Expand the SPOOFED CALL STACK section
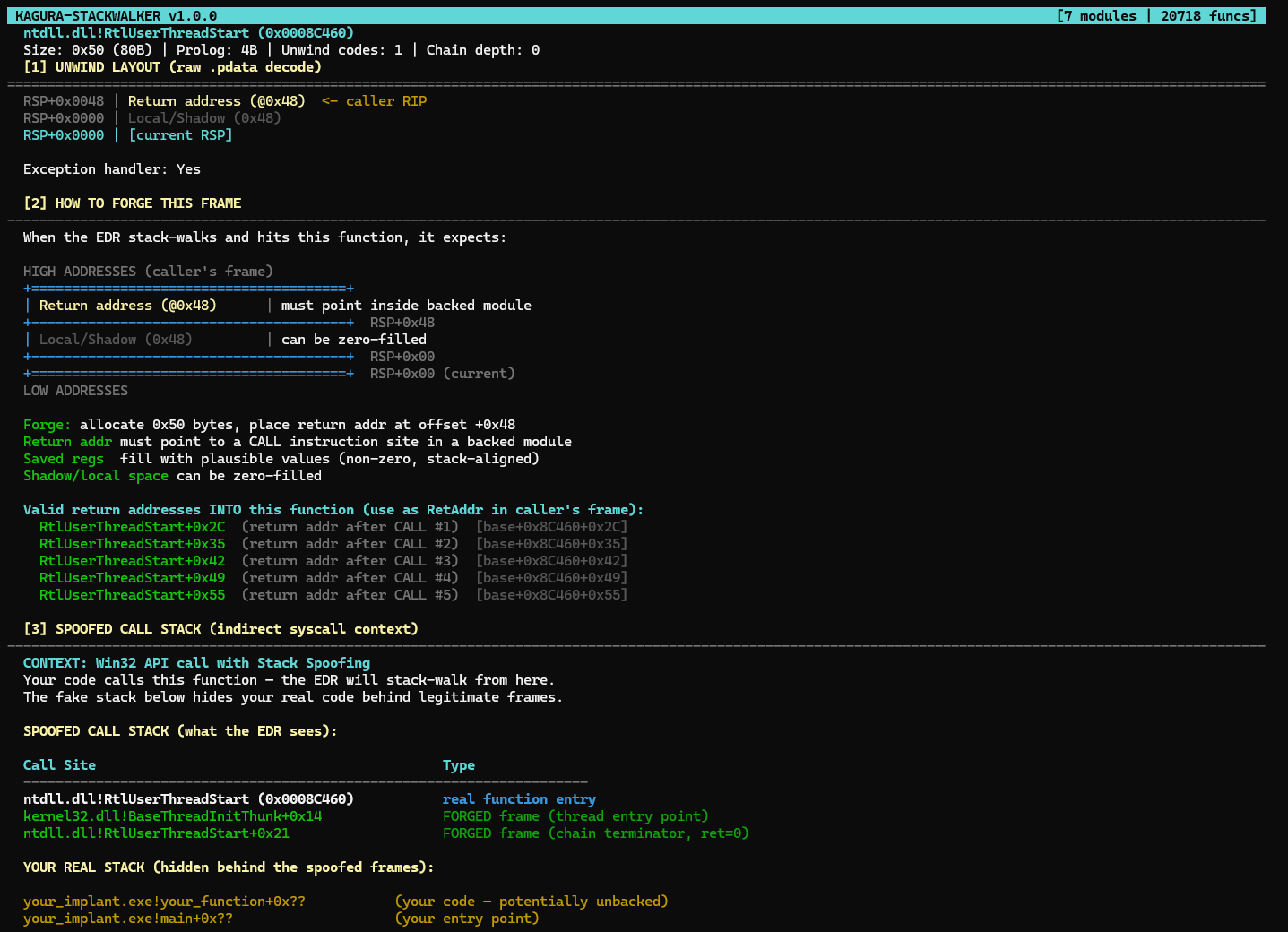 (x=221, y=628)
